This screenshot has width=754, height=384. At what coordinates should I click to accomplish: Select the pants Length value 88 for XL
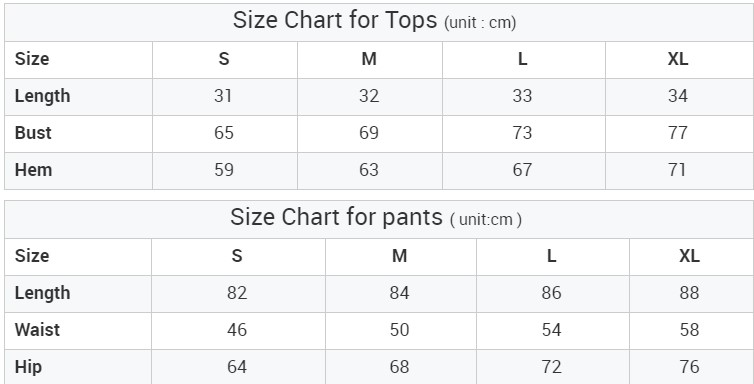coord(689,293)
